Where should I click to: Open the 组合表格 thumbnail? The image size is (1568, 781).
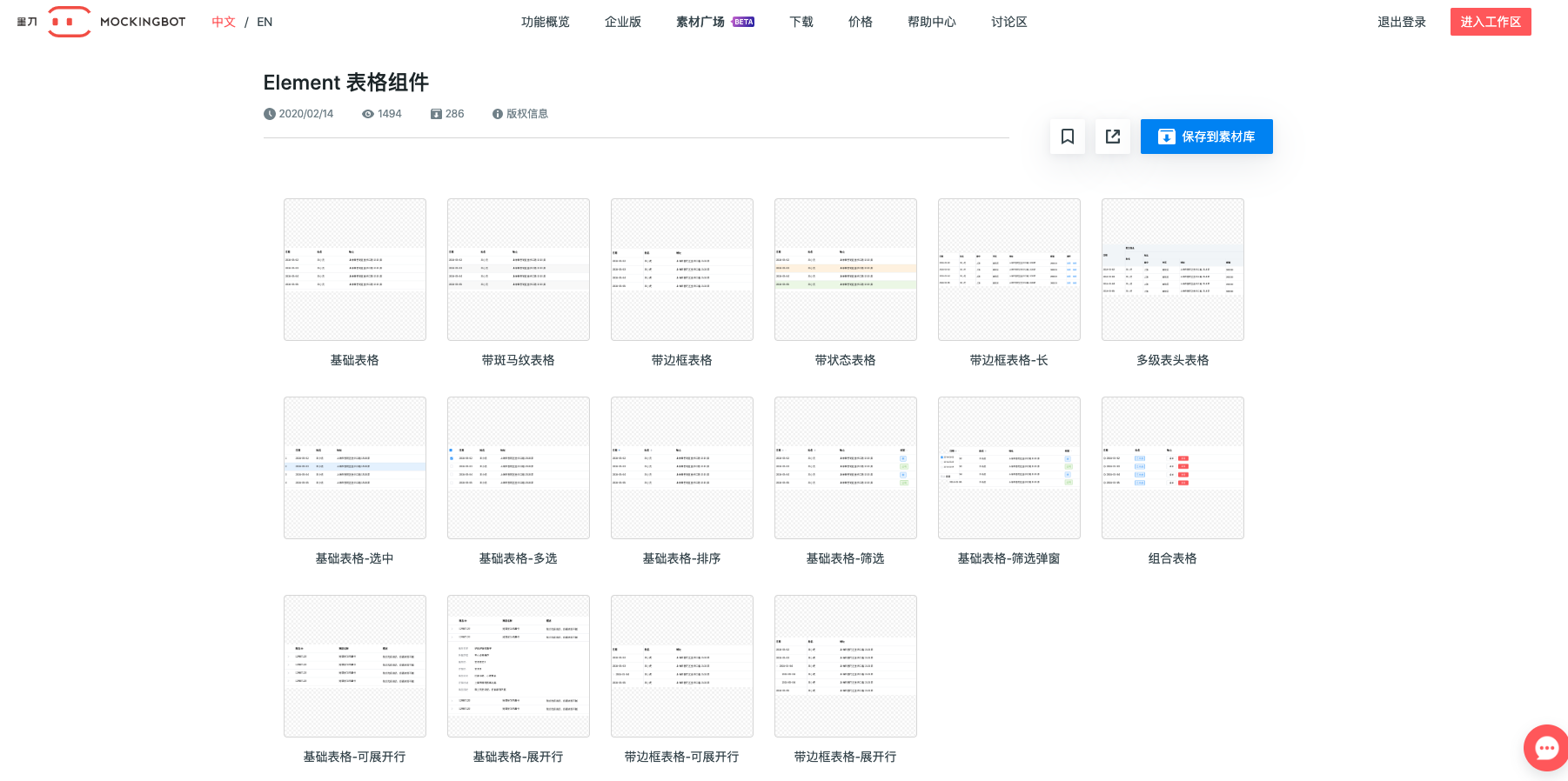pos(1173,468)
